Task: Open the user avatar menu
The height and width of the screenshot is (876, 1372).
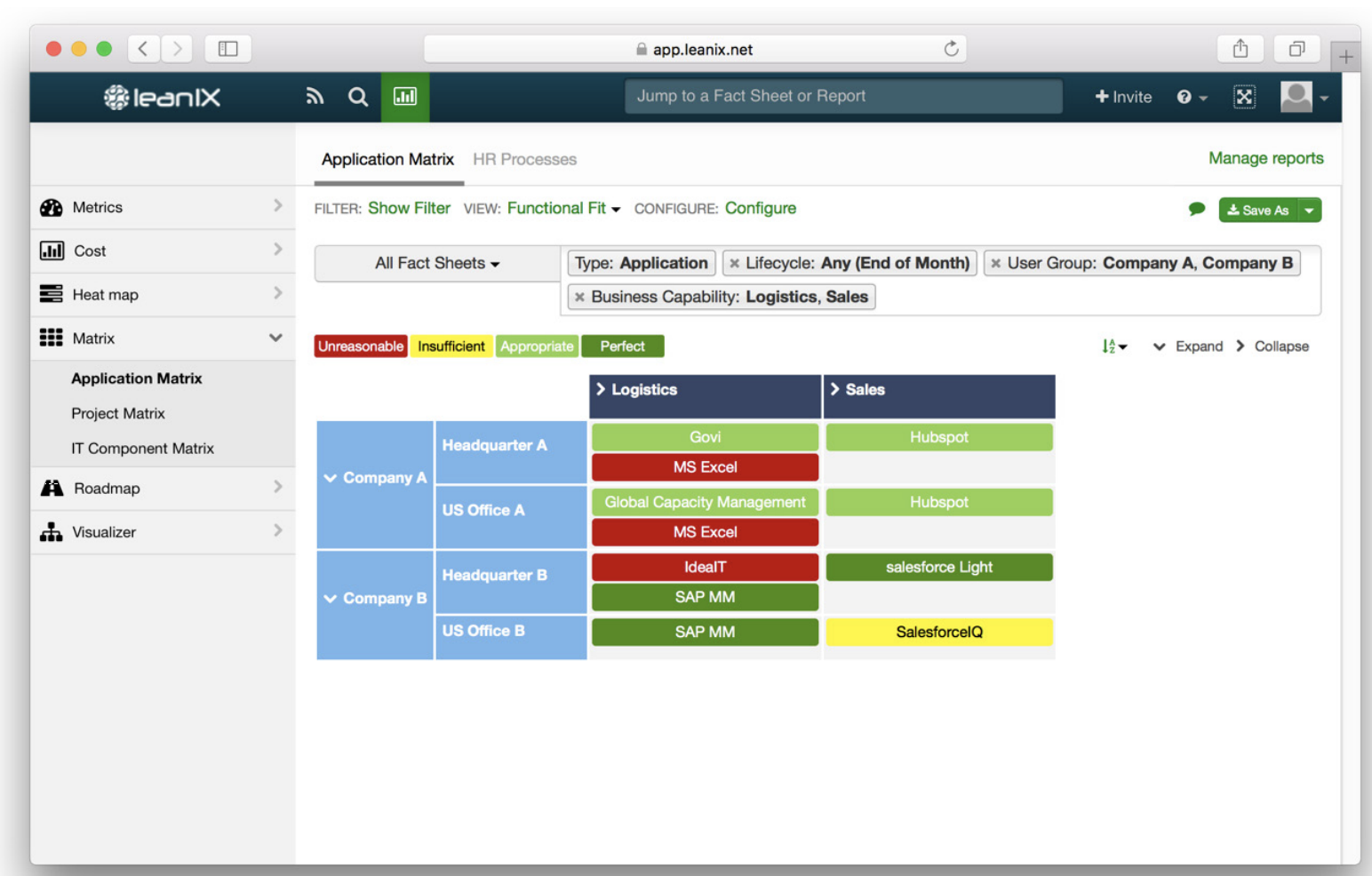Action: (x=1304, y=97)
